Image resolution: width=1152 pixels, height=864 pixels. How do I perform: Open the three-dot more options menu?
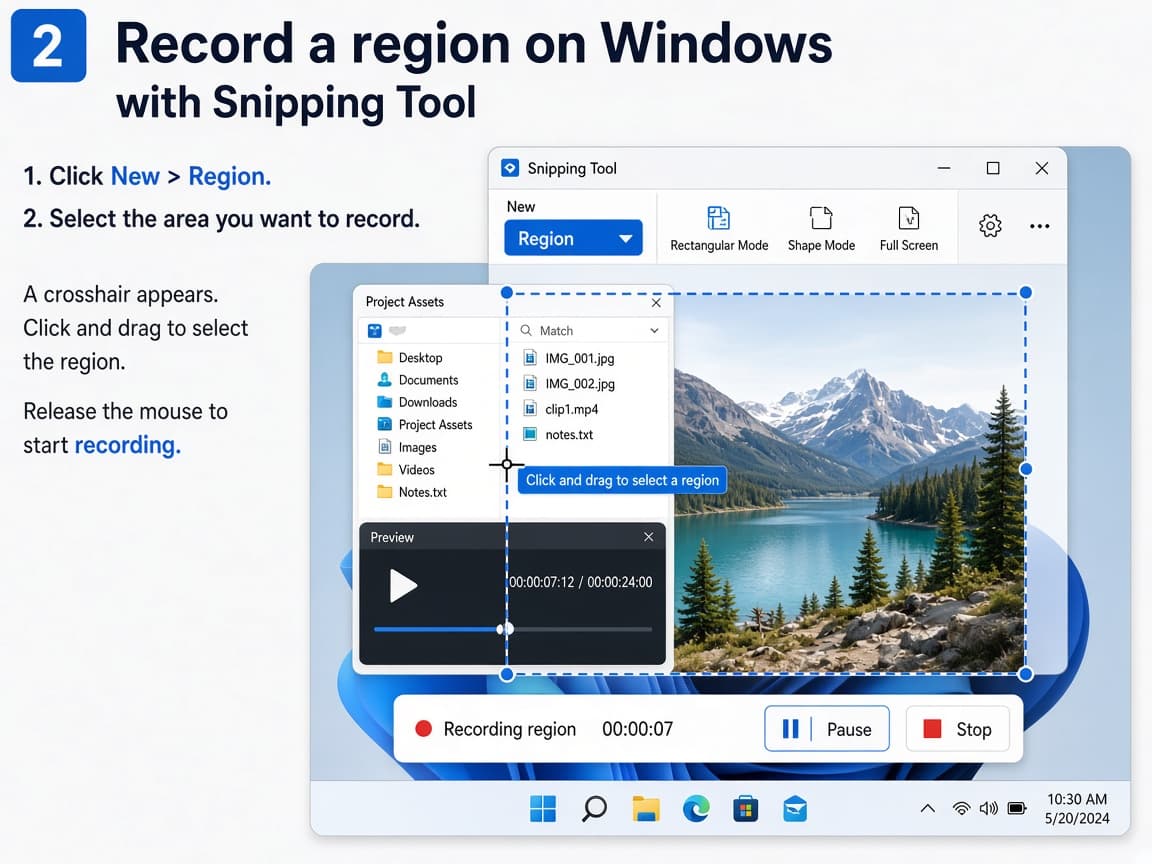click(1040, 226)
